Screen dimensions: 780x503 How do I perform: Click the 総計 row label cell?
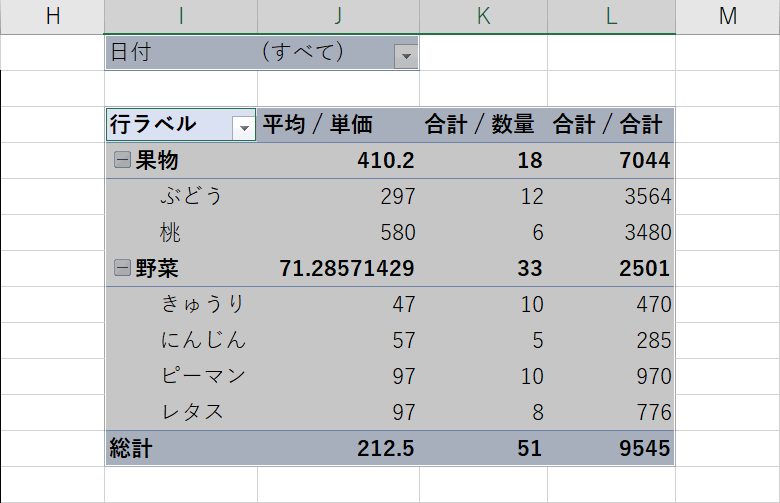click(131, 448)
